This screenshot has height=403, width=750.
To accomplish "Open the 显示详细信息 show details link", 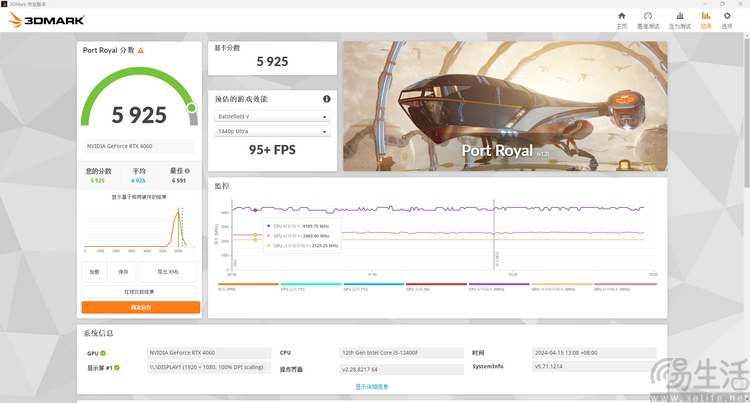I will point(372,387).
